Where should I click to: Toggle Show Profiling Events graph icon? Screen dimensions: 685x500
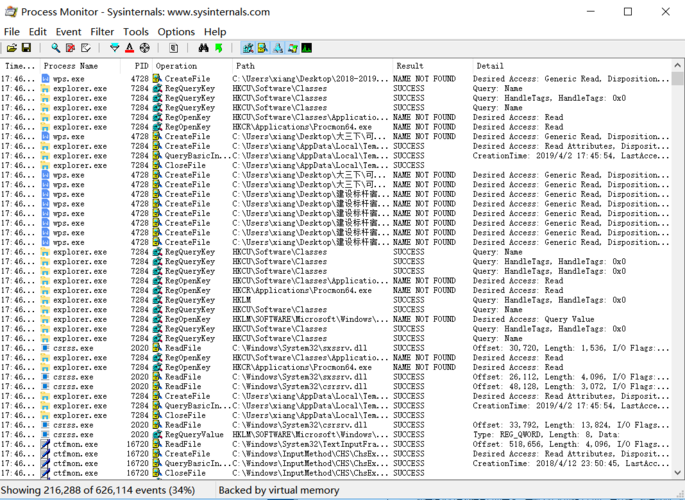pyautogui.click(x=307, y=48)
